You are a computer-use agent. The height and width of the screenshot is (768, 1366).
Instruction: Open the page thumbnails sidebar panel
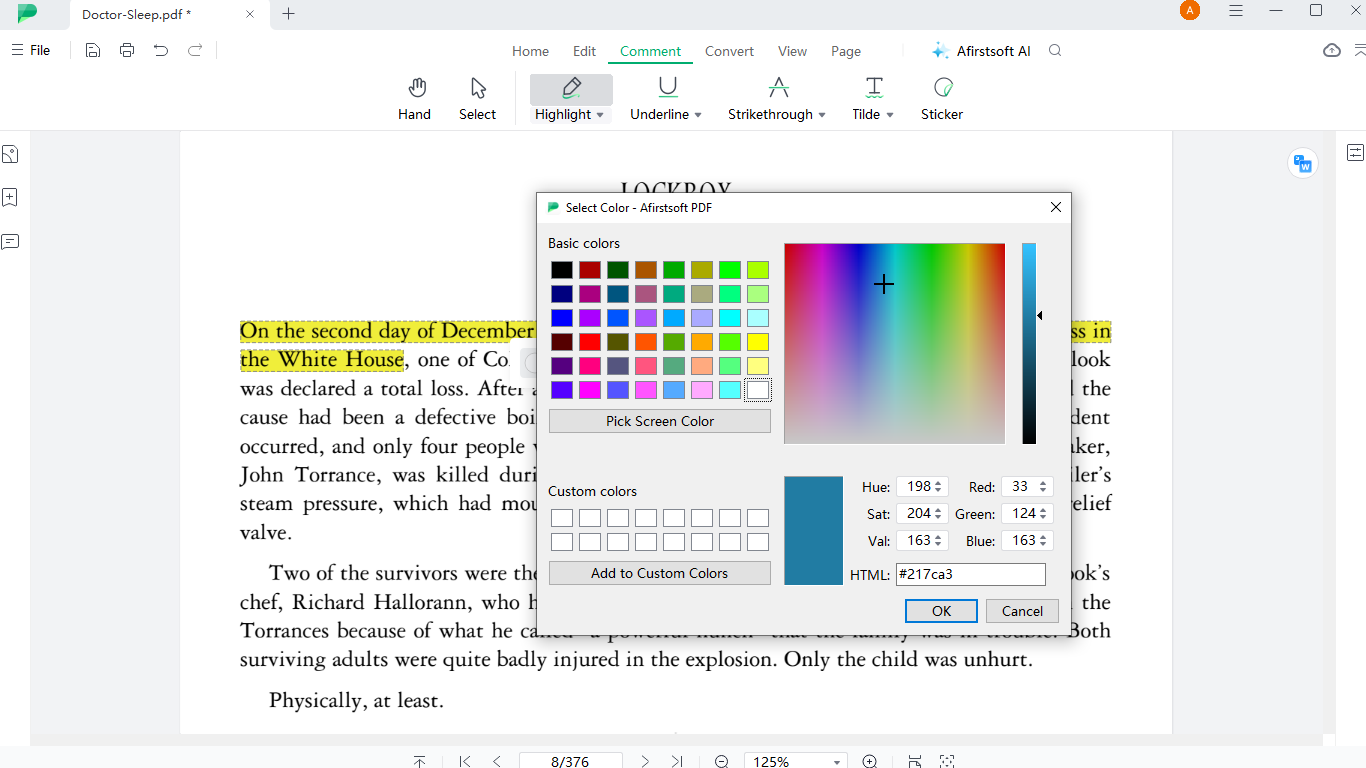click(10, 154)
